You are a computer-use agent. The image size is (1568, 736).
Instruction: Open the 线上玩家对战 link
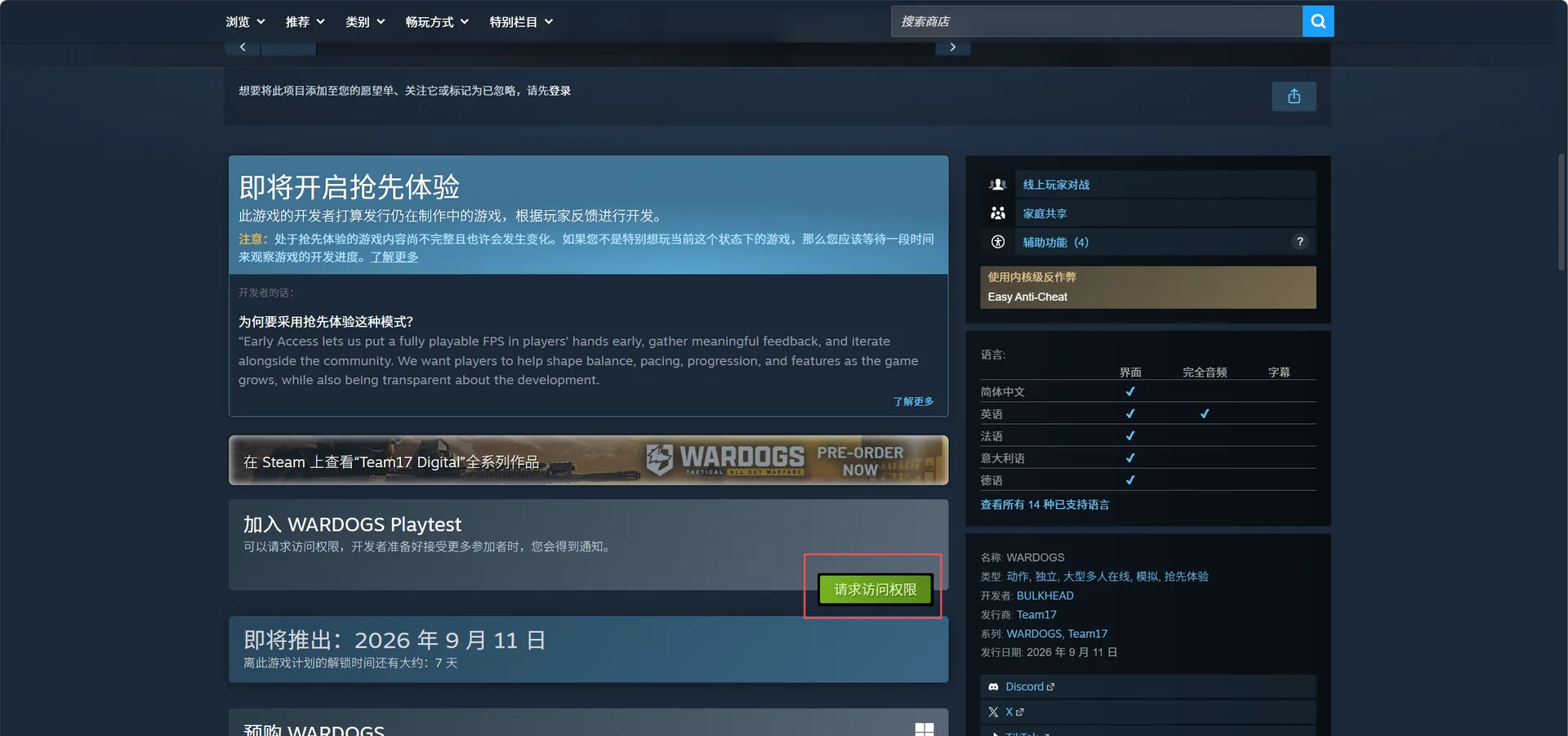coord(1056,185)
